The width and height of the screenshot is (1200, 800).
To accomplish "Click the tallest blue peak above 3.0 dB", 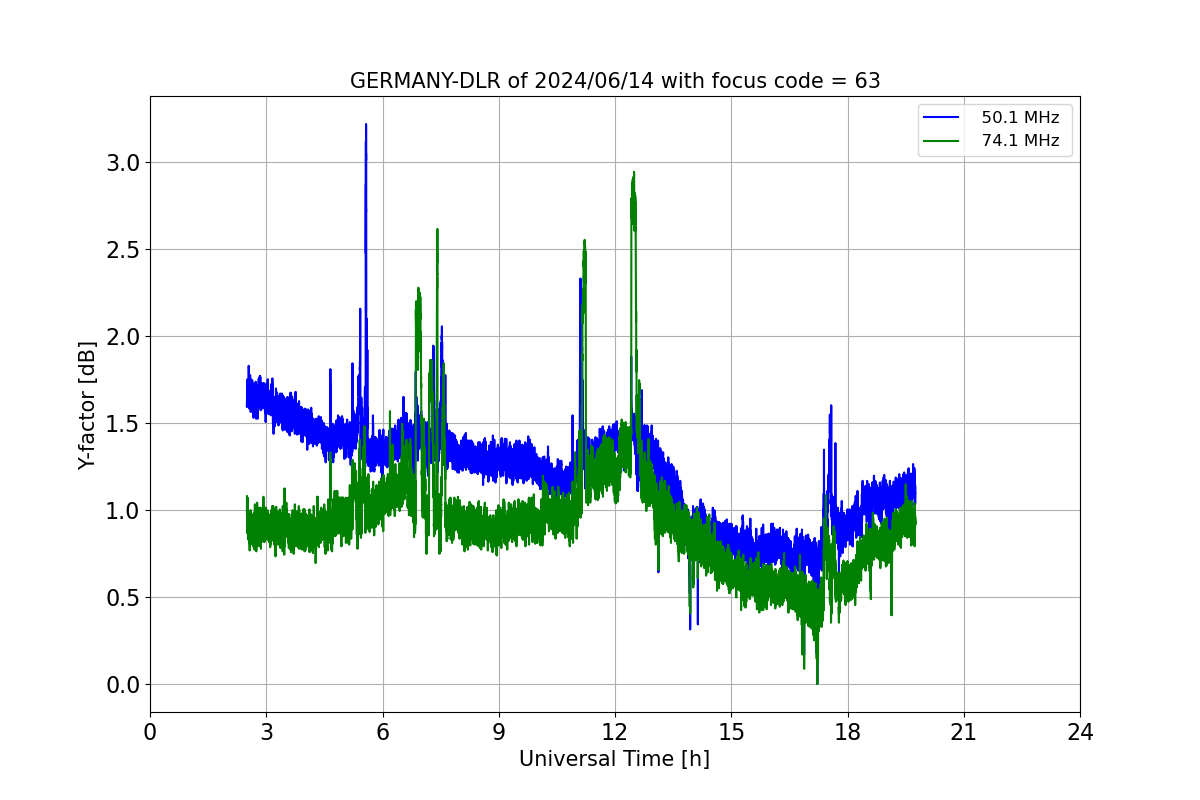I will pos(366,126).
